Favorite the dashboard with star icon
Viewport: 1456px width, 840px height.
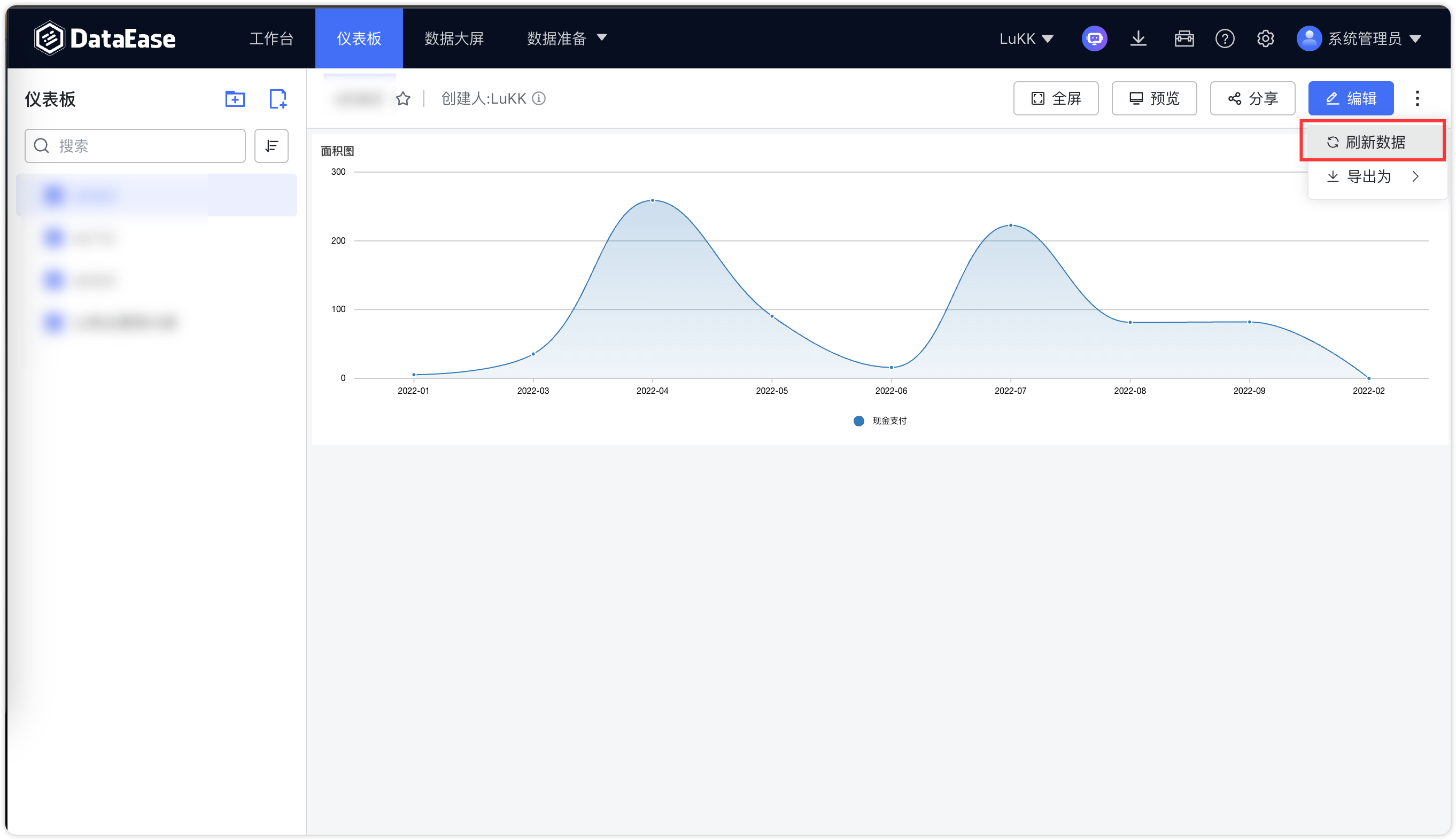[403, 99]
